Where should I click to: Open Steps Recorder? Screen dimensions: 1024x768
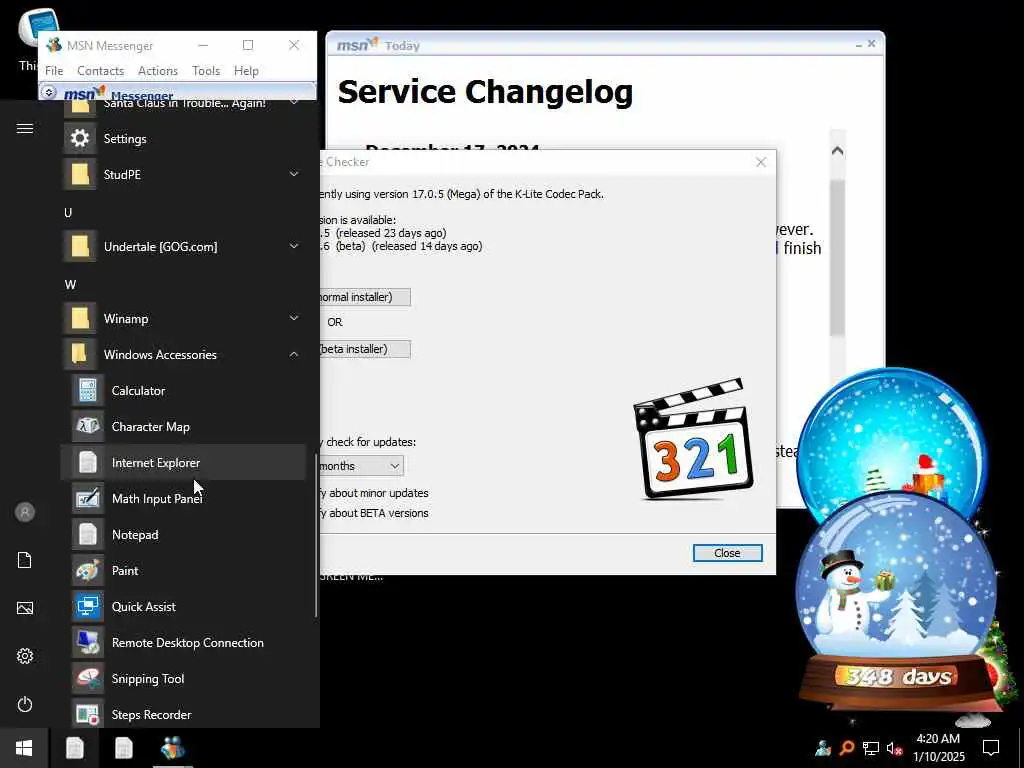coord(183,714)
